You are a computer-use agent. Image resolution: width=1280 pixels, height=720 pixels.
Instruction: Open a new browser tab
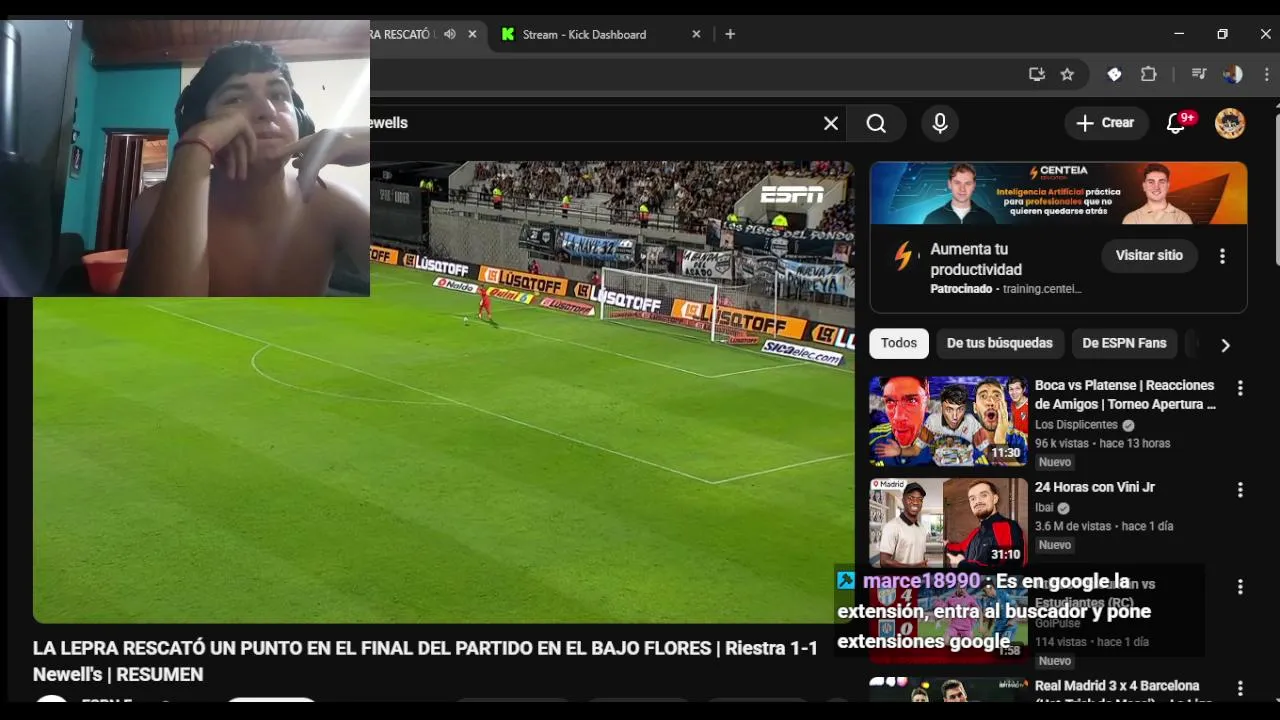tap(730, 34)
